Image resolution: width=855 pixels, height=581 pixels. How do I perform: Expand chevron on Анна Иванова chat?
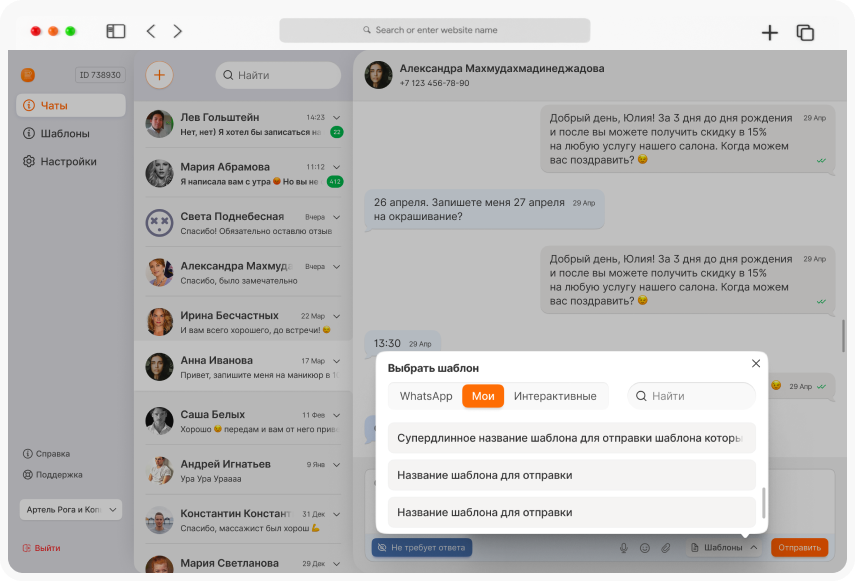tap(336, 361)
